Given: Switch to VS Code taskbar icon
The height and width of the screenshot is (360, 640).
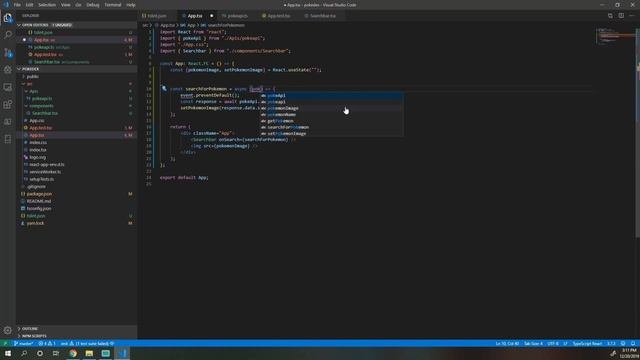Looking at the screenshot, I should pos(122,353).
